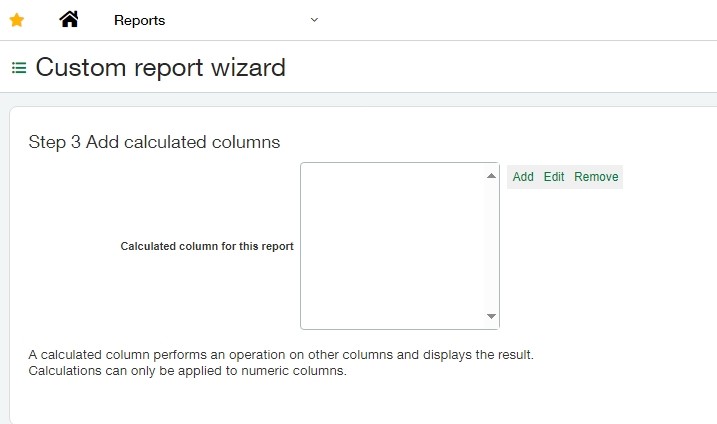The width and height of the screenshot is (717, 424).
Task: Add a new calculated column
Action: point(523,177)
